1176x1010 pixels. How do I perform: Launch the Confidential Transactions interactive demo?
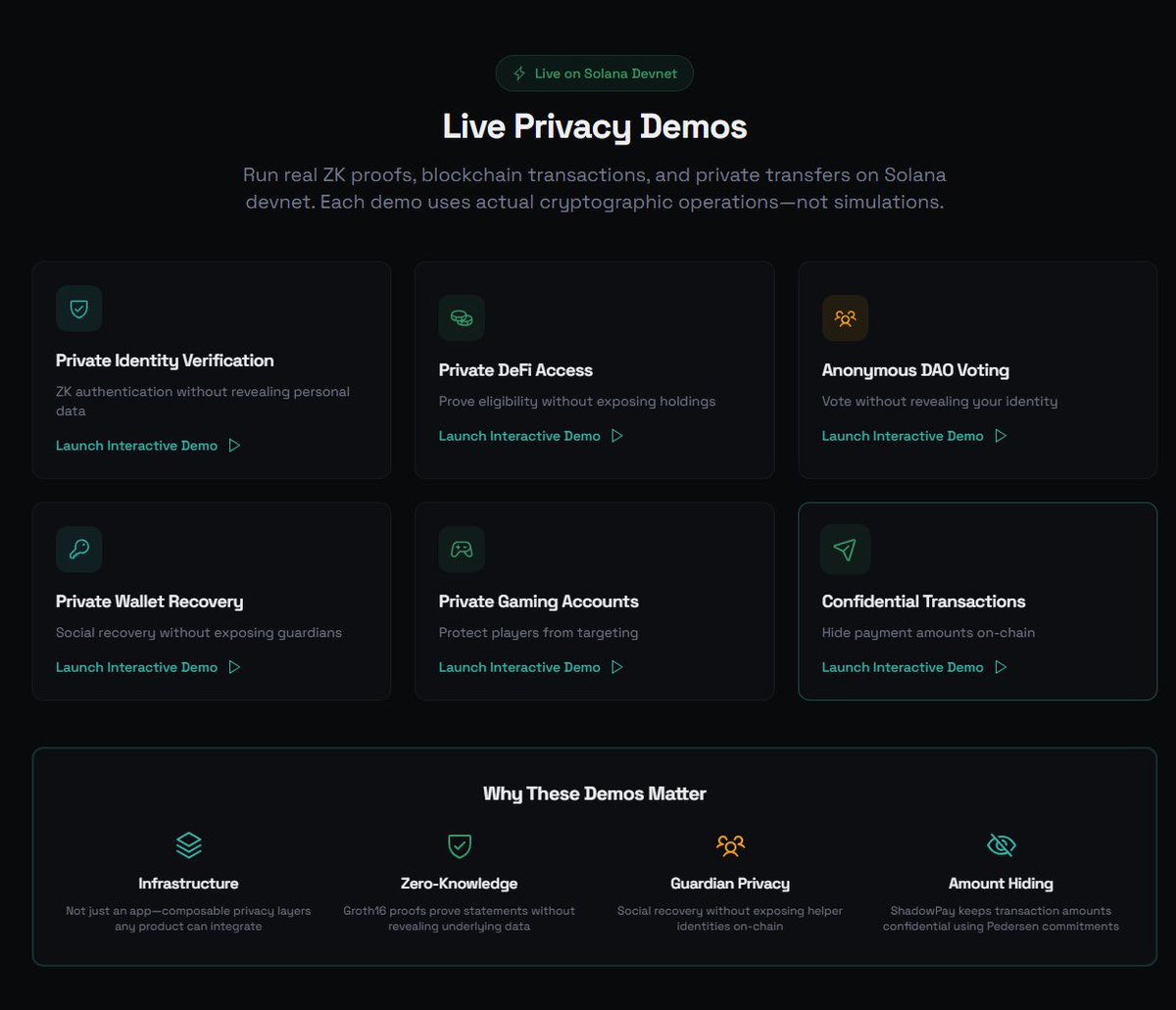pyautogui.click(x=902, y=666)
